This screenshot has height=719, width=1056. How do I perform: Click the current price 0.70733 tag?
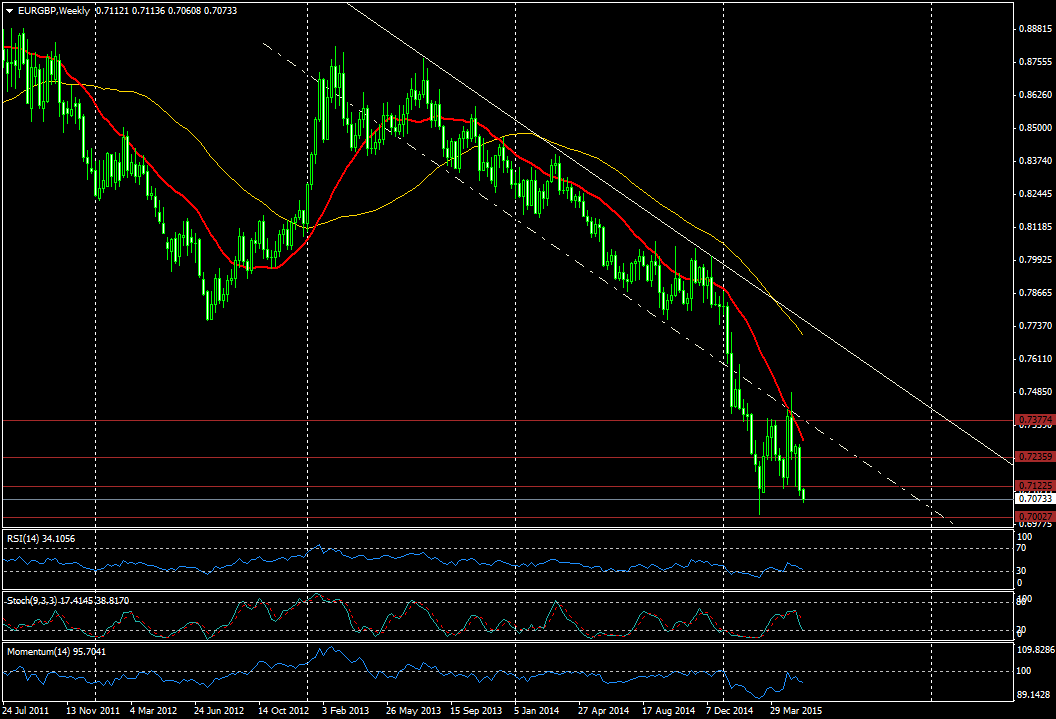click(1034, 498)
